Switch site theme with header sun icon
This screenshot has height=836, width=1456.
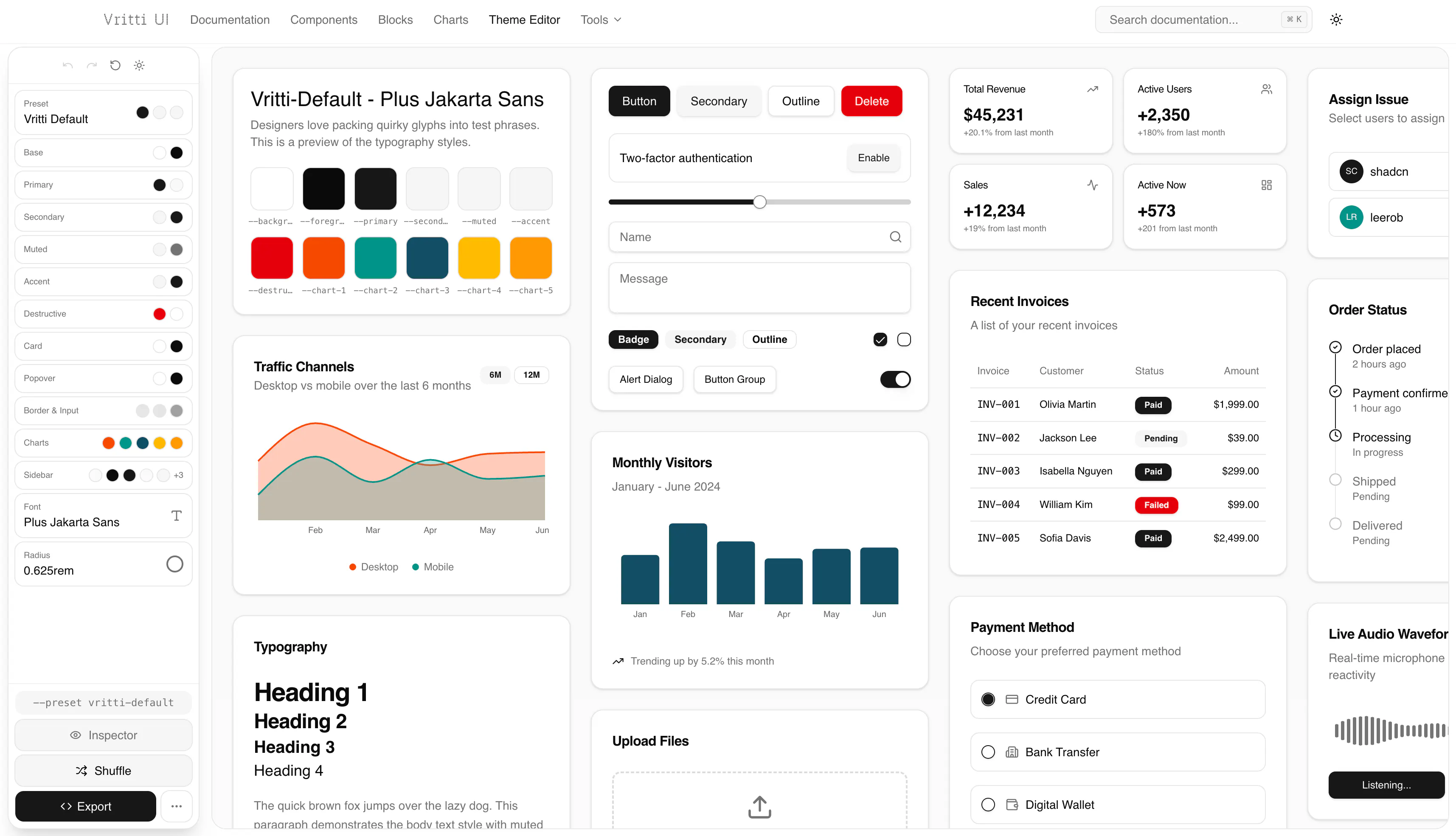click(1336, 20)
